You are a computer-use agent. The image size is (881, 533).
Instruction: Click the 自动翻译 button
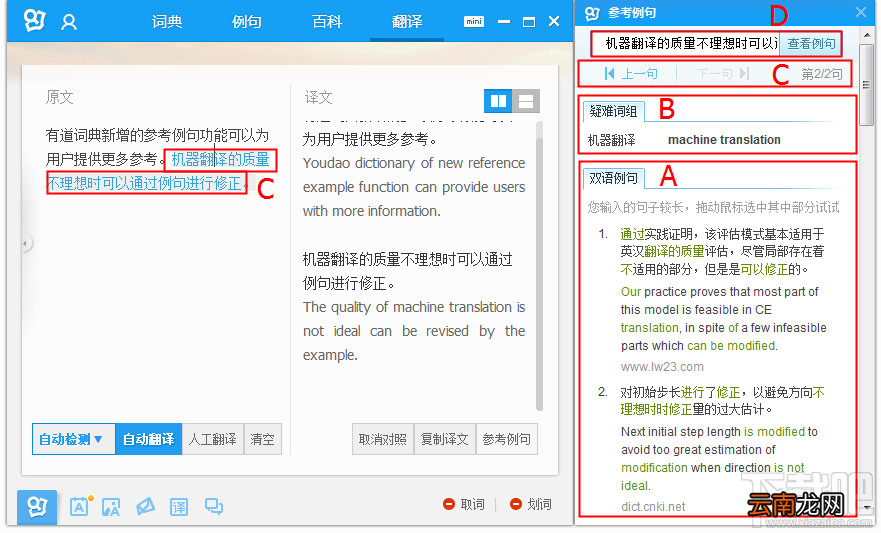point(148,439)
